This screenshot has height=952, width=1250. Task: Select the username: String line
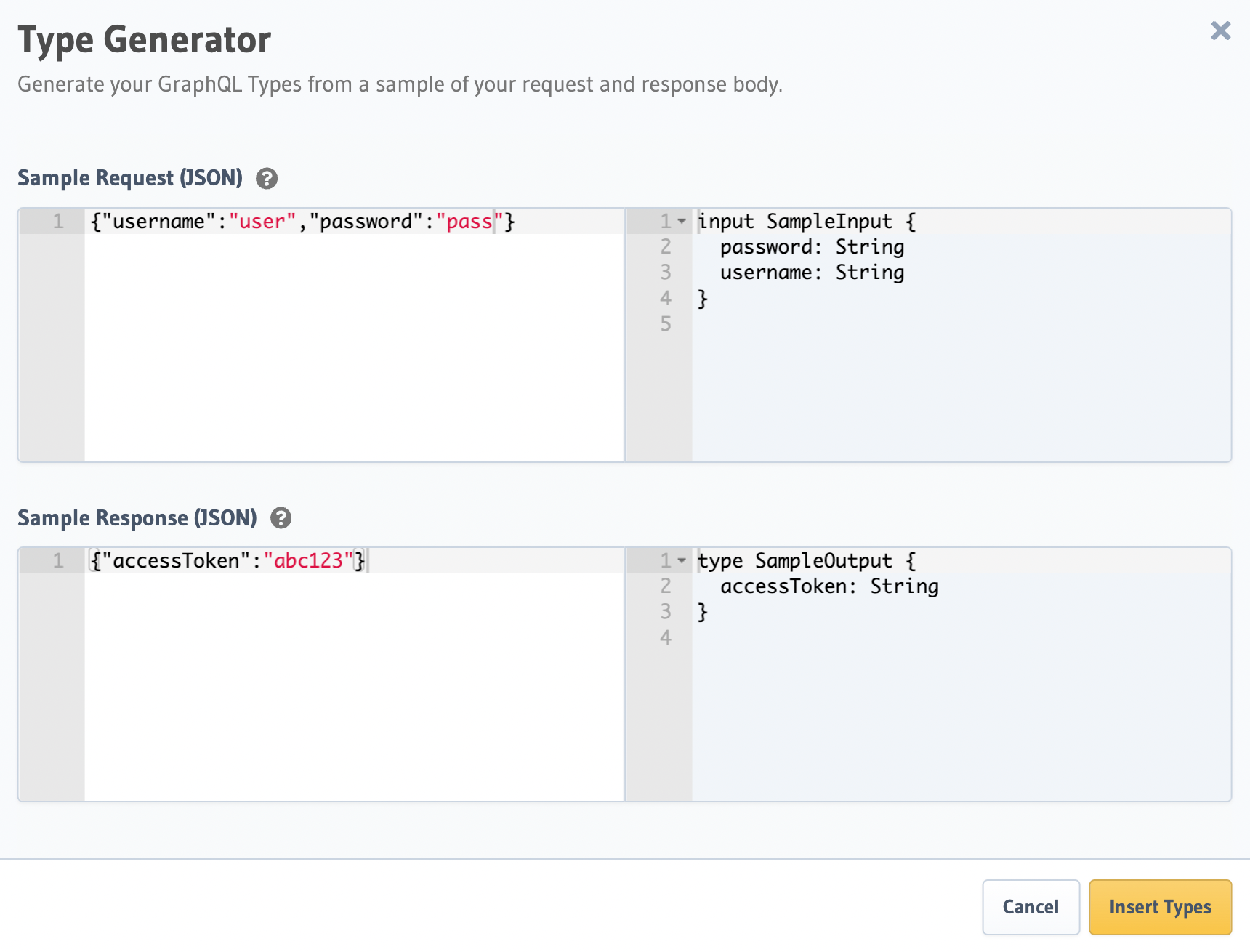tap(811, 273)
